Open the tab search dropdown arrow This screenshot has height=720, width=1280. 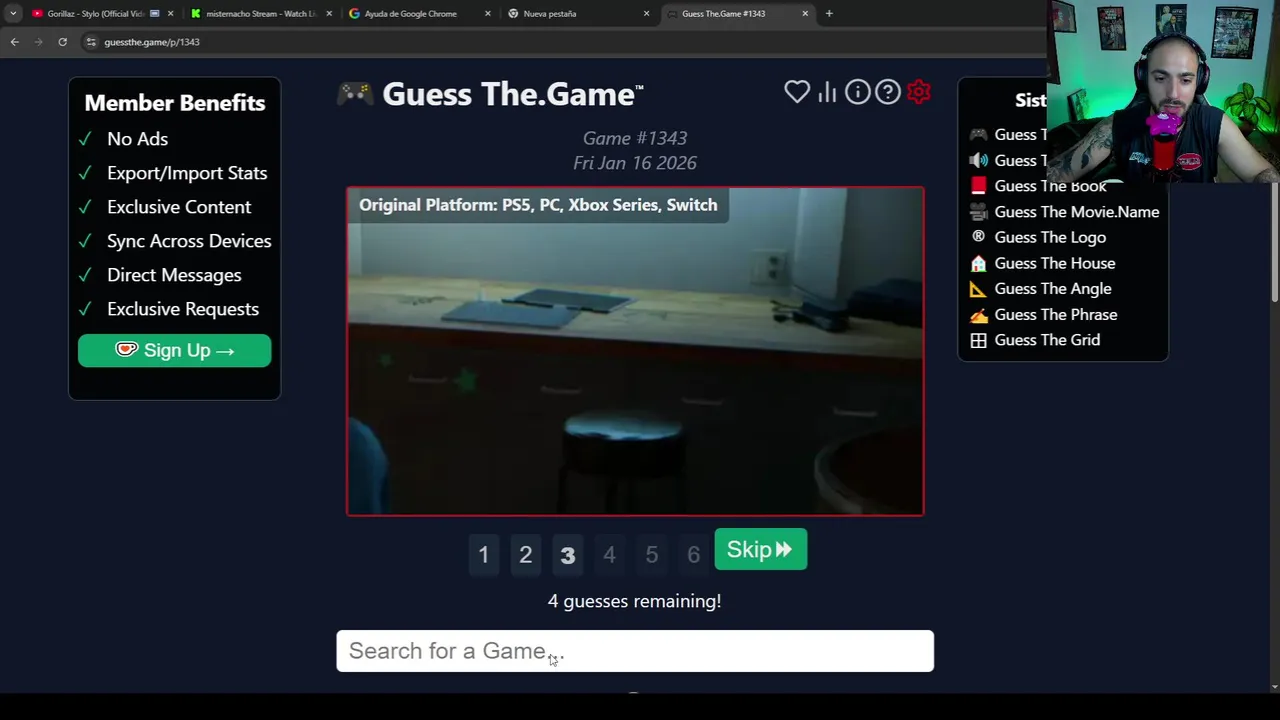(x=13, y=14)
